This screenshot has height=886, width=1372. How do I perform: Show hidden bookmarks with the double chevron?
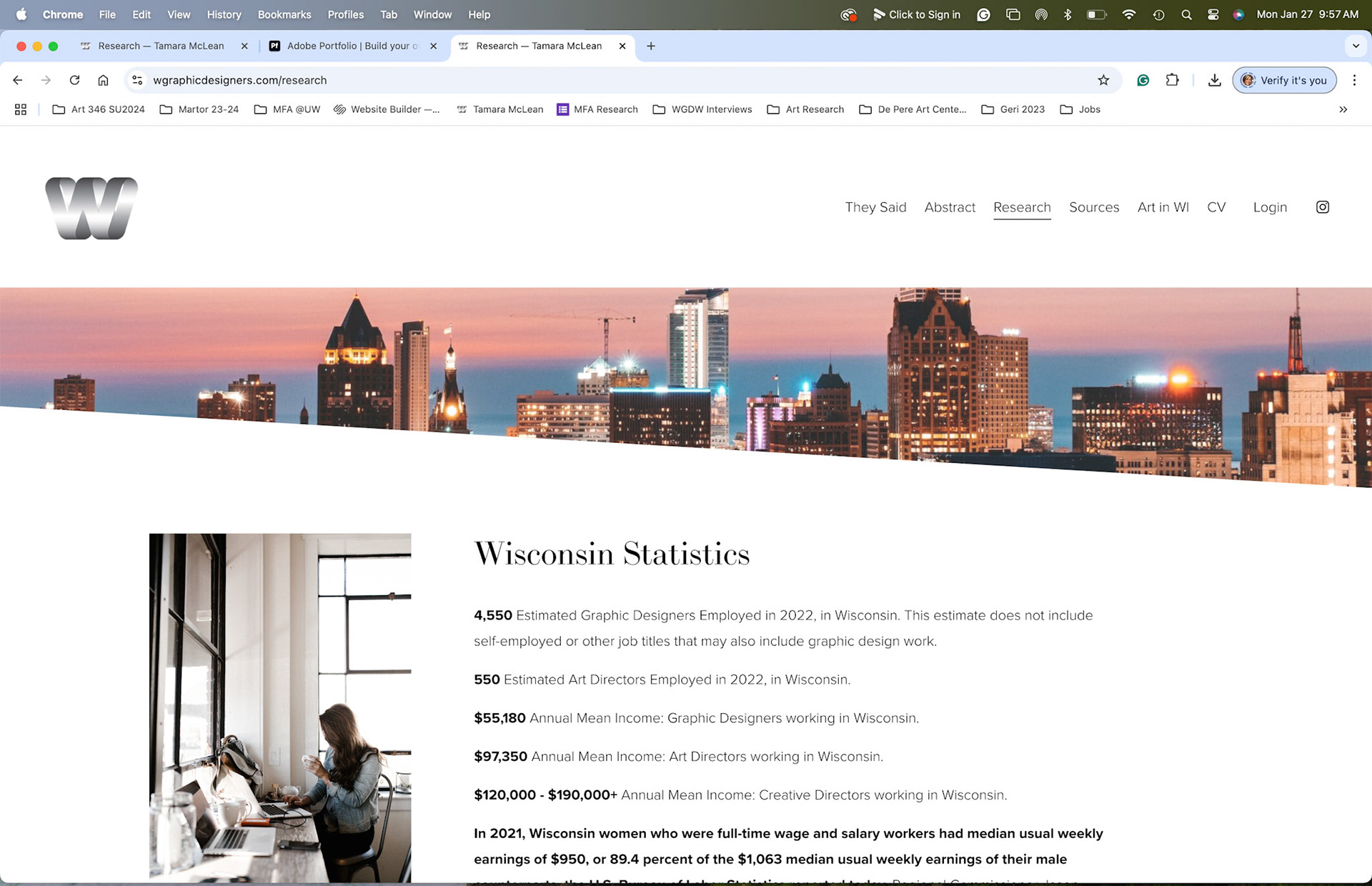tap(1343, 109)
